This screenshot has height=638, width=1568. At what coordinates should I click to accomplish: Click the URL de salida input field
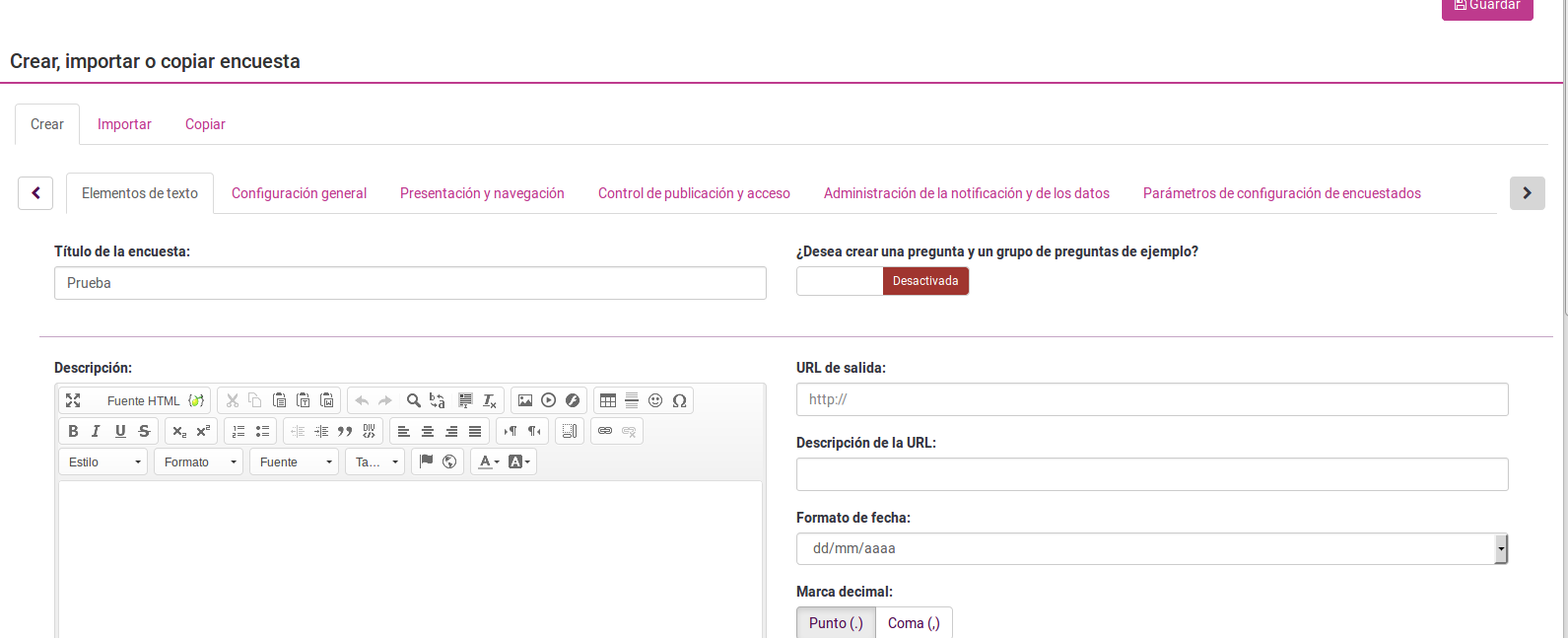[1151, 399]
